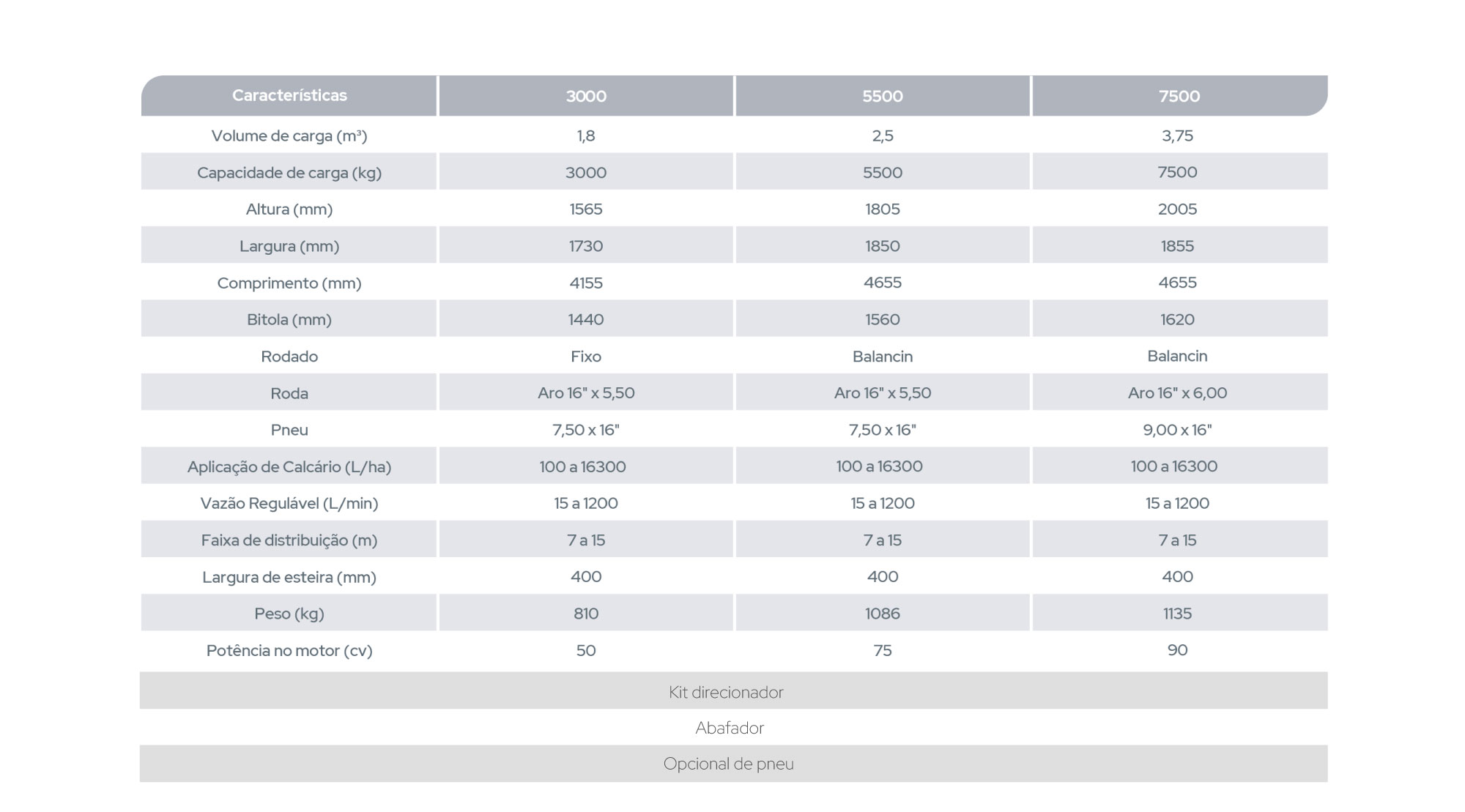Click the 7500 model column header
The width and height of the screenshot is (1465, 812).
(x=1179, y=95)
